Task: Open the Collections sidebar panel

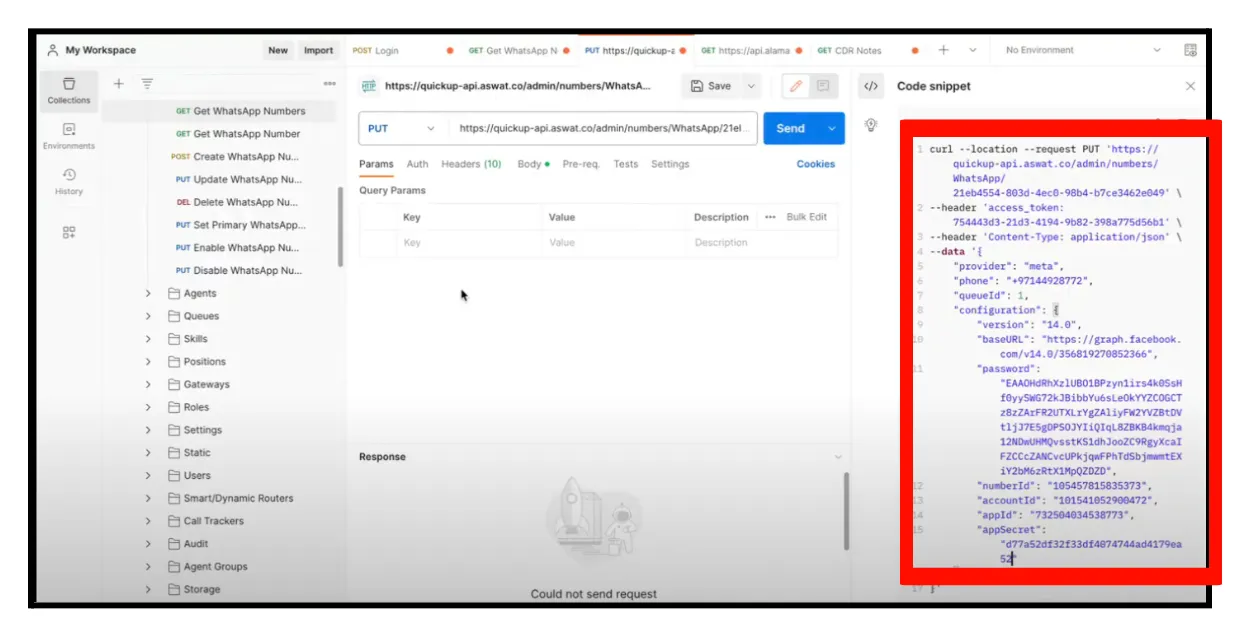Action: [68, 90]
